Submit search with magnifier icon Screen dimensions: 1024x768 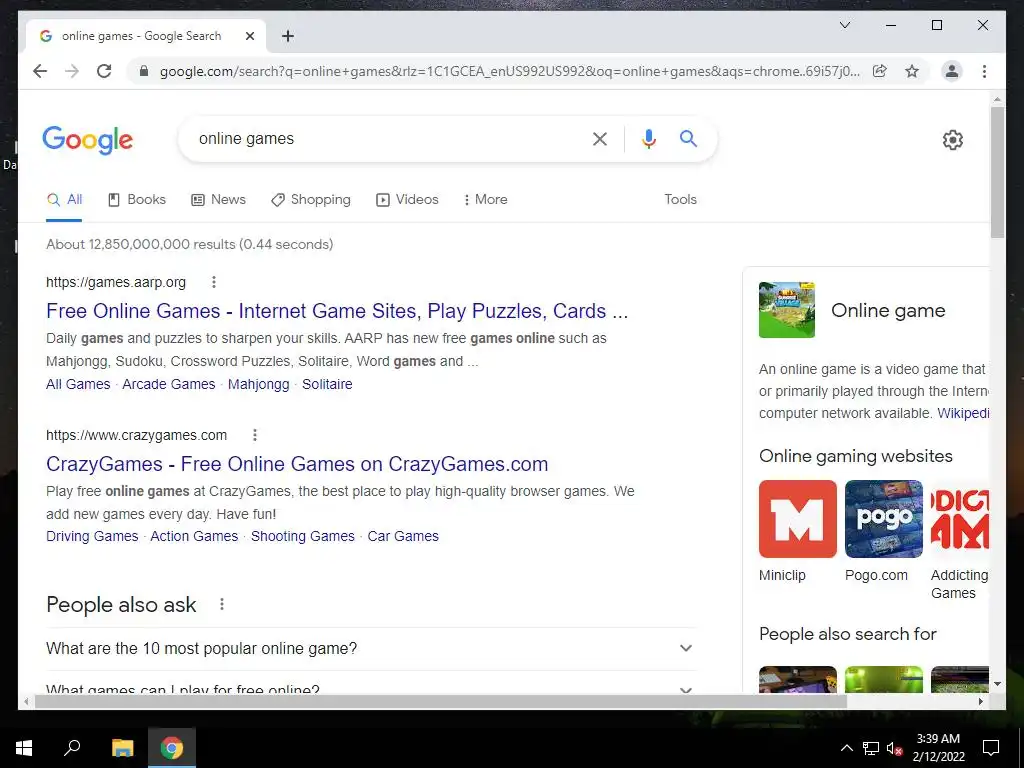click(x=688, y=138)
